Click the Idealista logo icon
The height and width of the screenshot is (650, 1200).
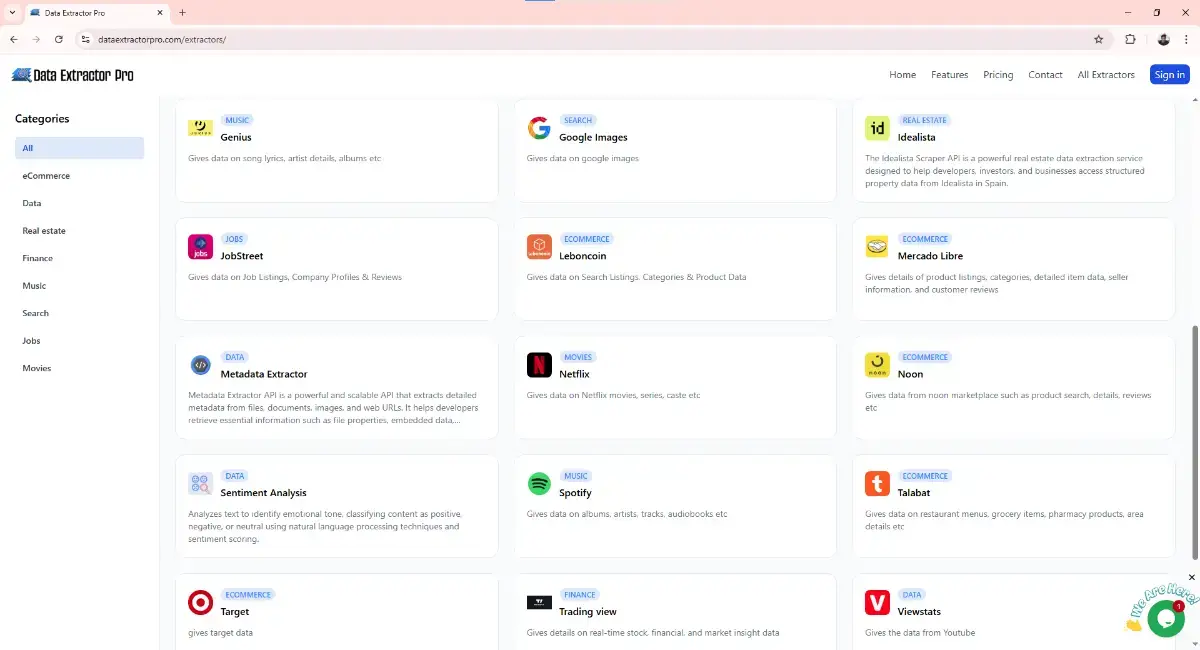(x=877, y=128)
